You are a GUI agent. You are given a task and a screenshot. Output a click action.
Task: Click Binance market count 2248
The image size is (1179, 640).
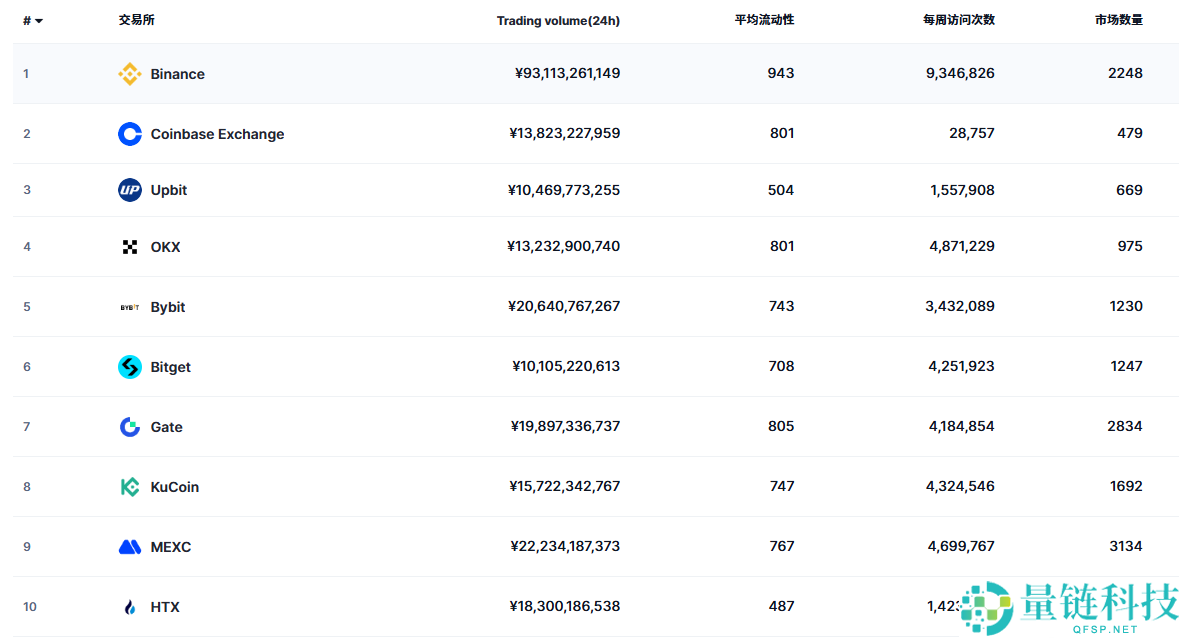tap(1126, 73)
